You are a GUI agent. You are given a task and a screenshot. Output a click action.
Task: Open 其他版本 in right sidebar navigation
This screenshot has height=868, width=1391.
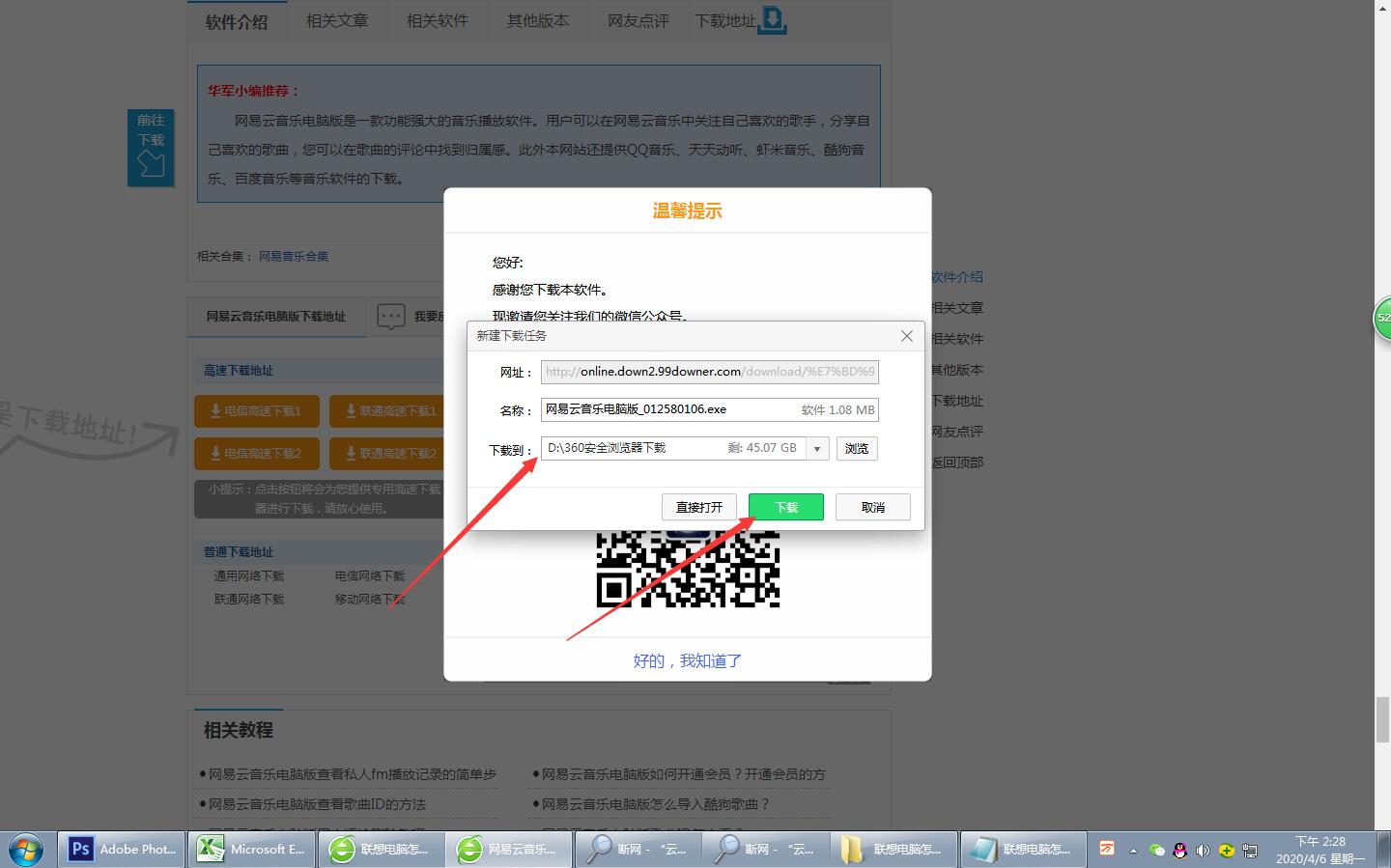pyautogui.click(x=957, y=370)
